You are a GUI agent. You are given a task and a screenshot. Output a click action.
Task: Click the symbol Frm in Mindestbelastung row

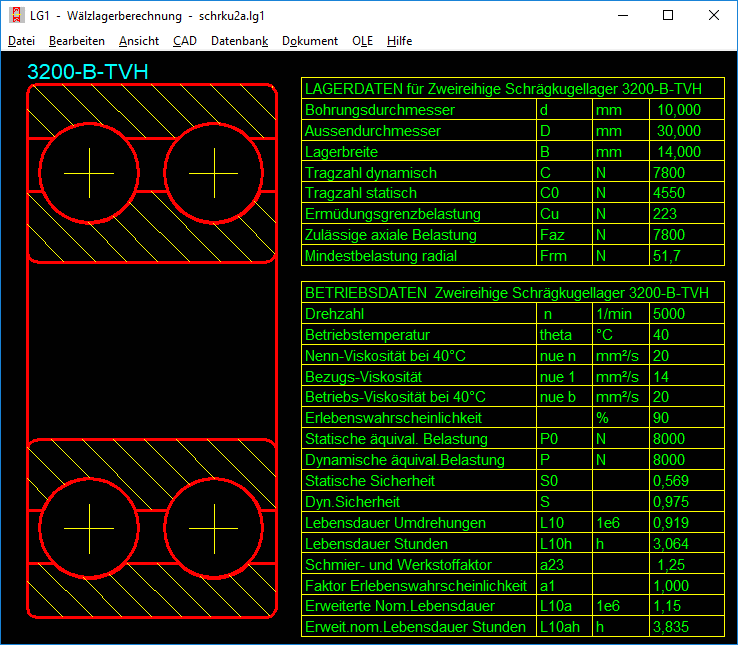coord(553,256)
